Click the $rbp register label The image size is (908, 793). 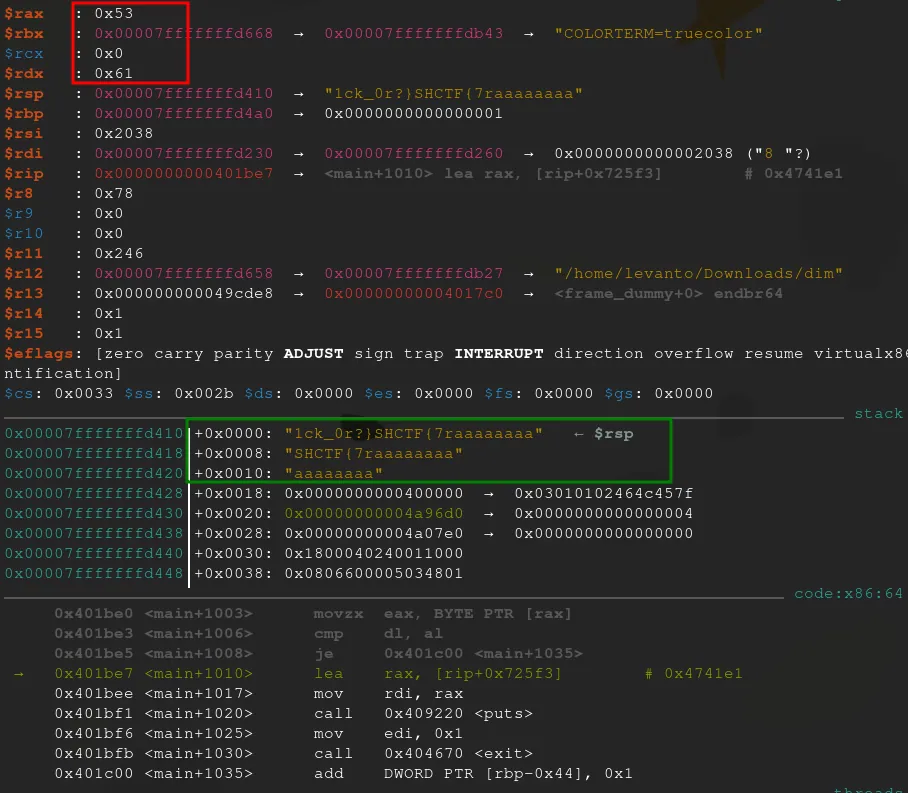pos(24,114)
